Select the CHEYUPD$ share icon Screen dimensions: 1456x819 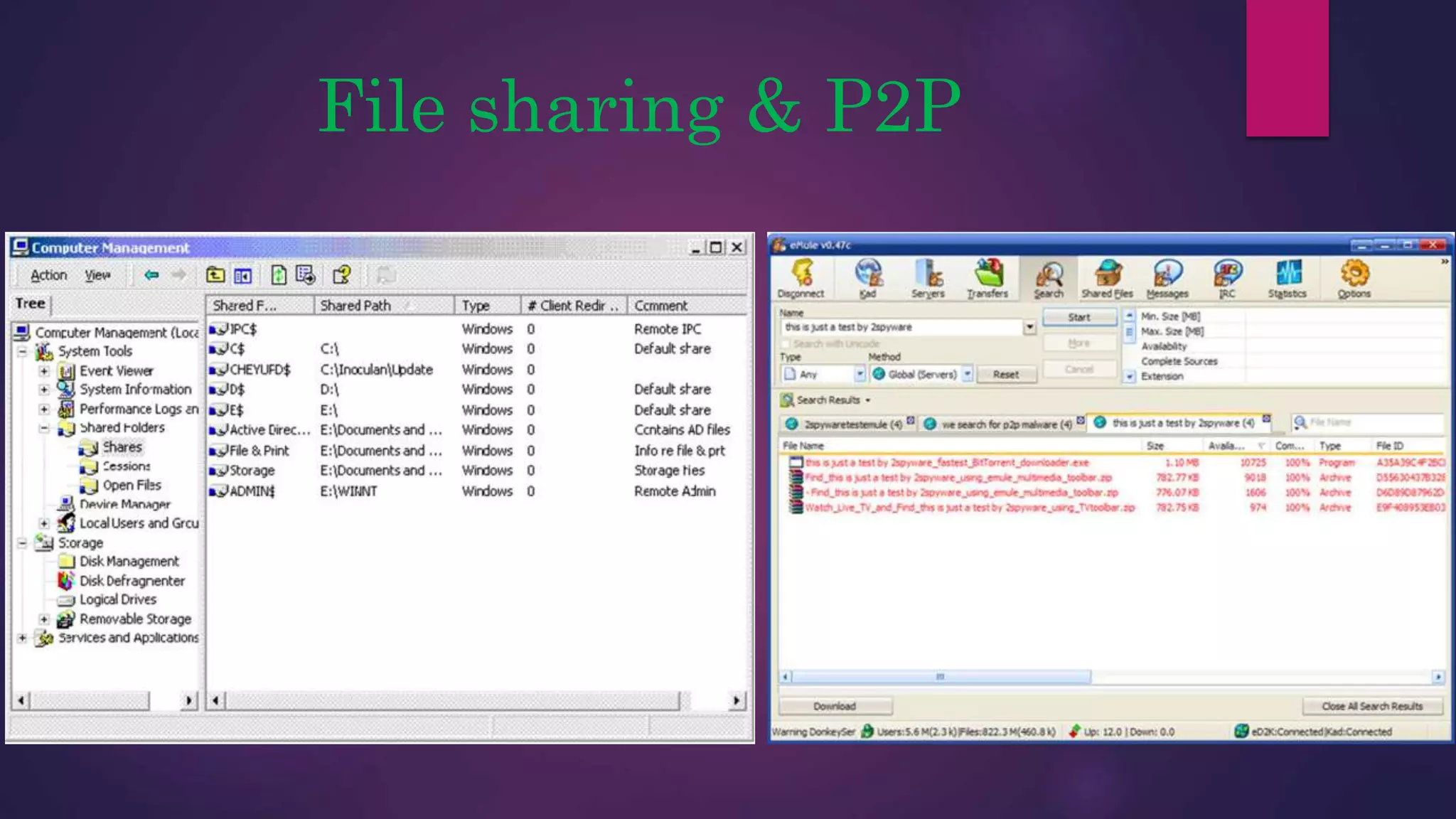pyautogui.click(x=218, y=370)
